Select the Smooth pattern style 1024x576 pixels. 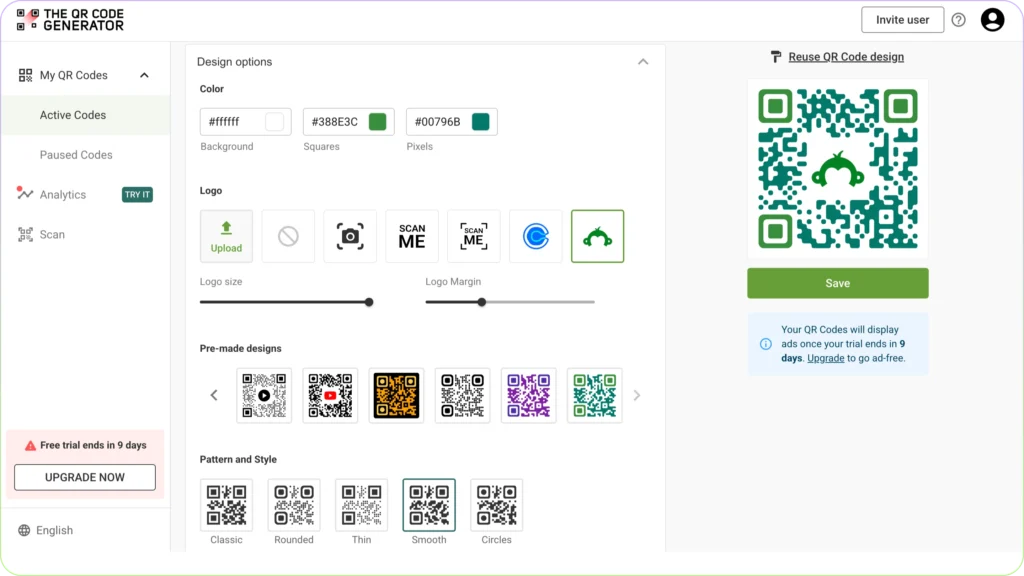(429, 504)
